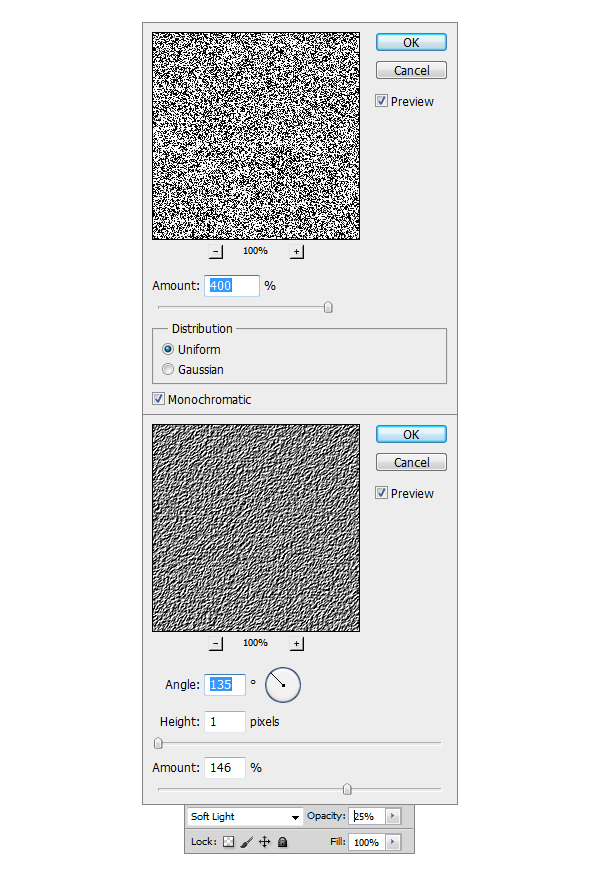
Task: Toggle lock position move icon
Action: coord(264,842)
